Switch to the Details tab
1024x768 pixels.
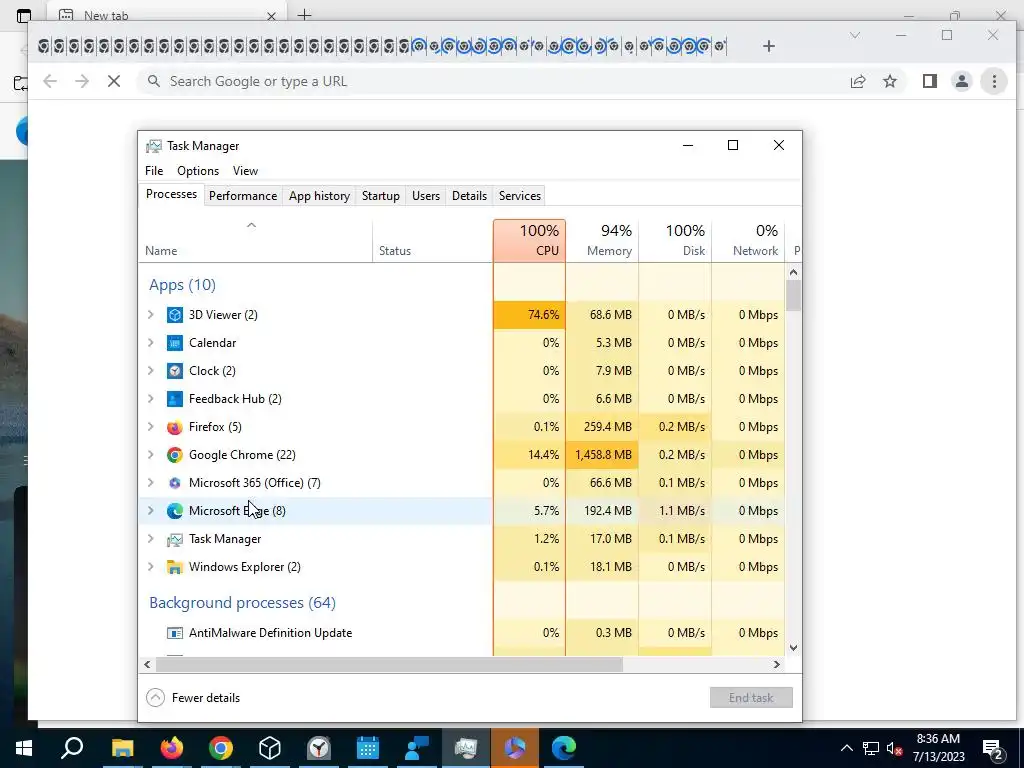coord(470,196)
